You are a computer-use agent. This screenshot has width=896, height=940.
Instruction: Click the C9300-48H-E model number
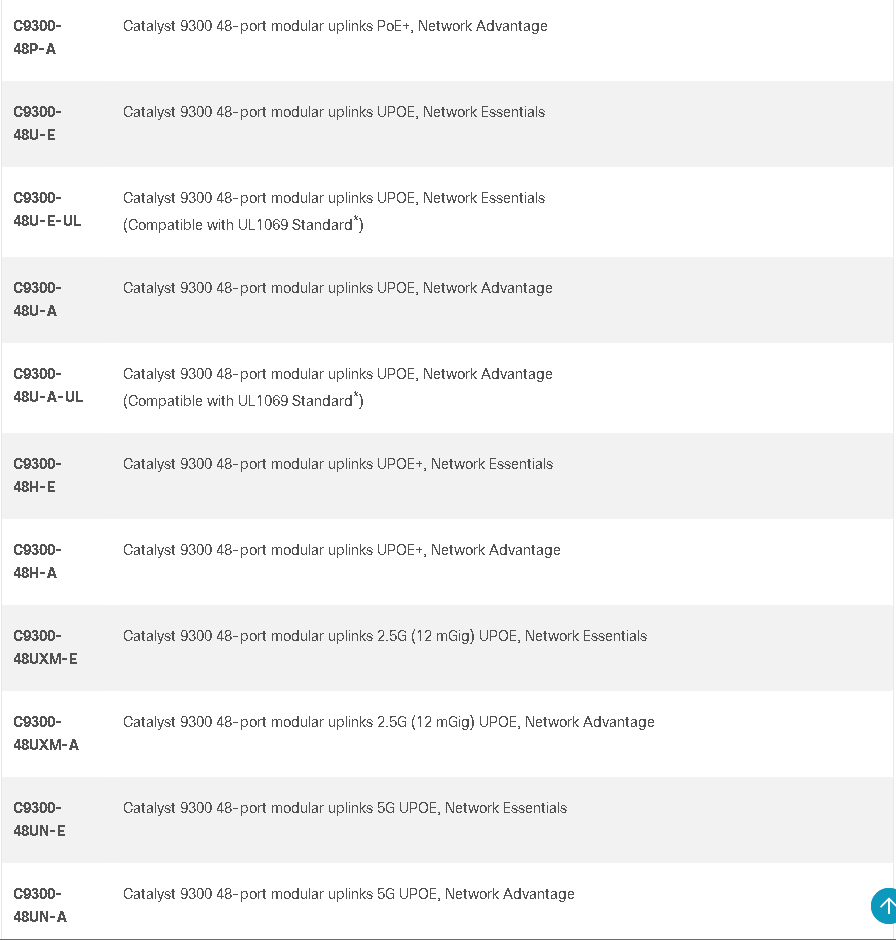coord(38,475)
